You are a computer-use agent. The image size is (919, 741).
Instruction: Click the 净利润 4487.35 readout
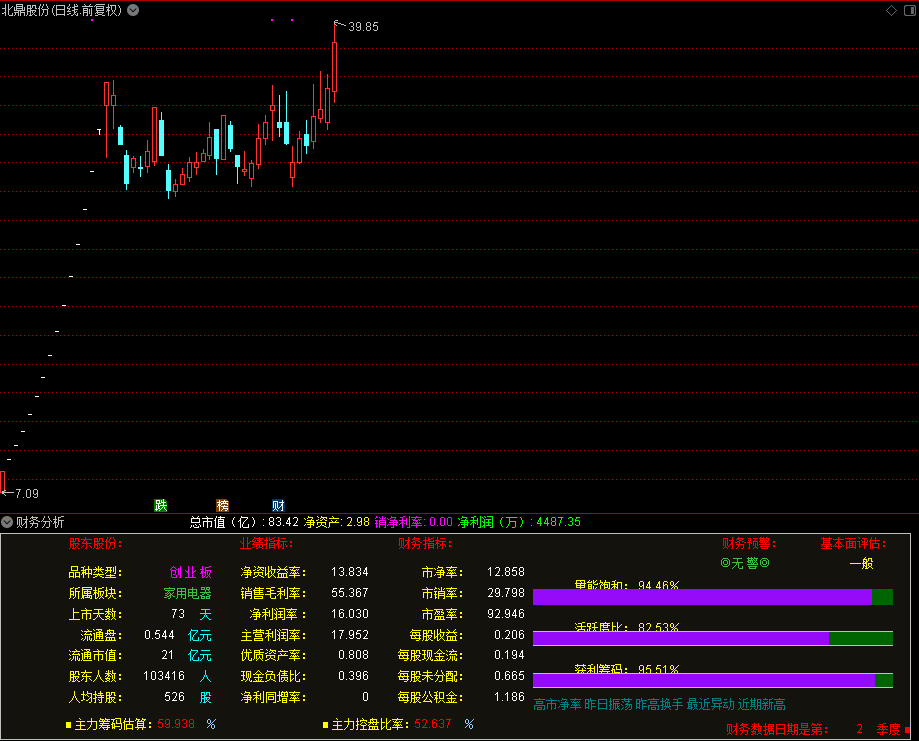(x=519, y=522)
